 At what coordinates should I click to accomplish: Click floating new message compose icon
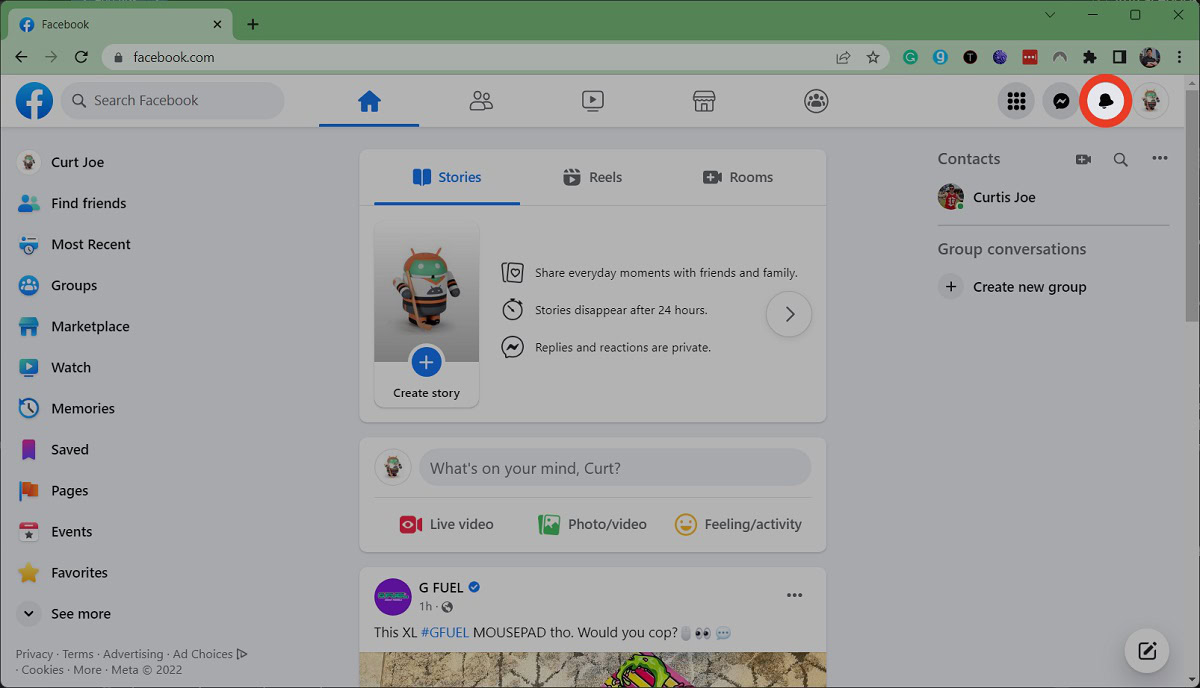click(x=1147, y=651)
